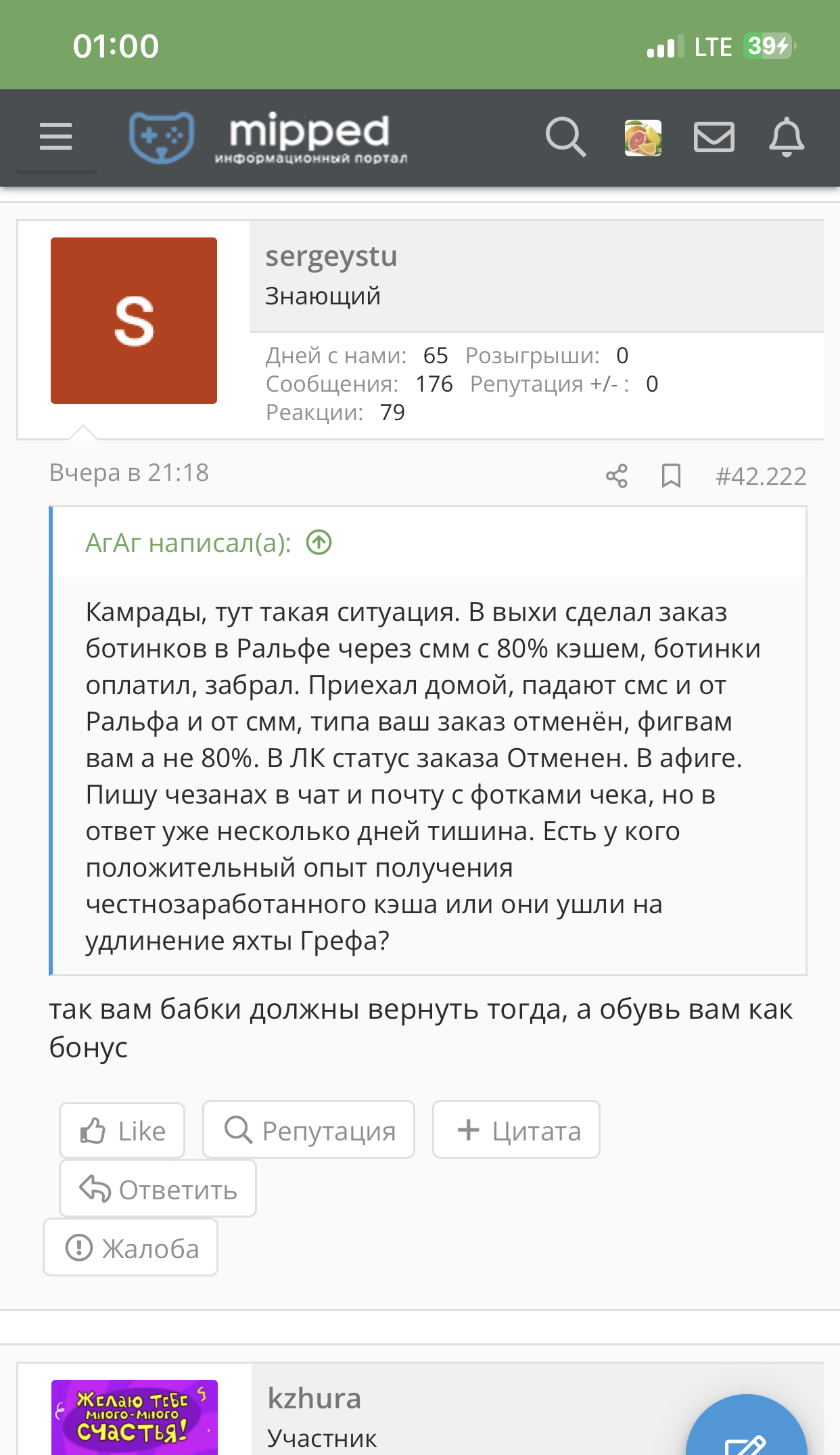
Task: Like the sergeystu post
Action: point(122,1130)
